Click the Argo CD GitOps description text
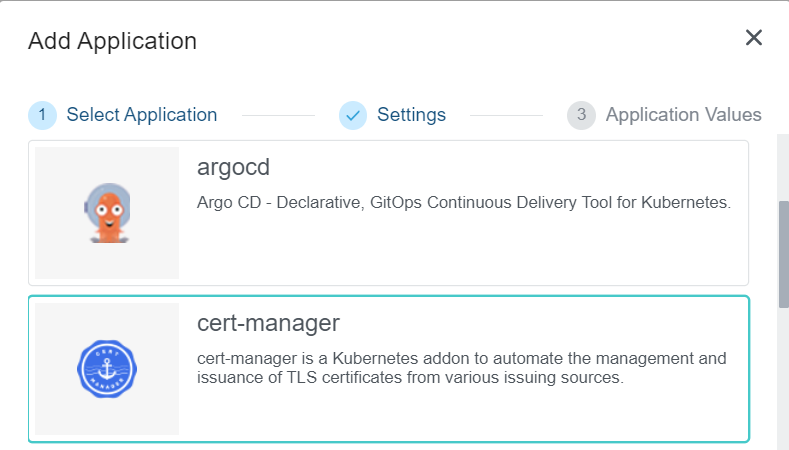 464,203
